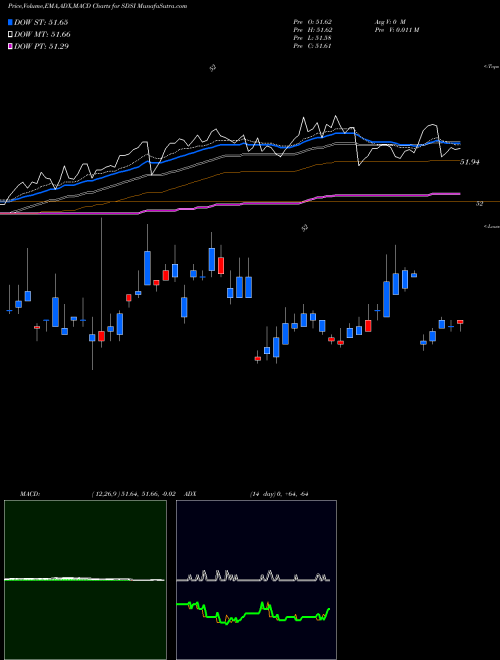Click the chart title mentioning MunafaSutra.com
The height and width of the screenshot is (660, 500).
click(98, 6)
